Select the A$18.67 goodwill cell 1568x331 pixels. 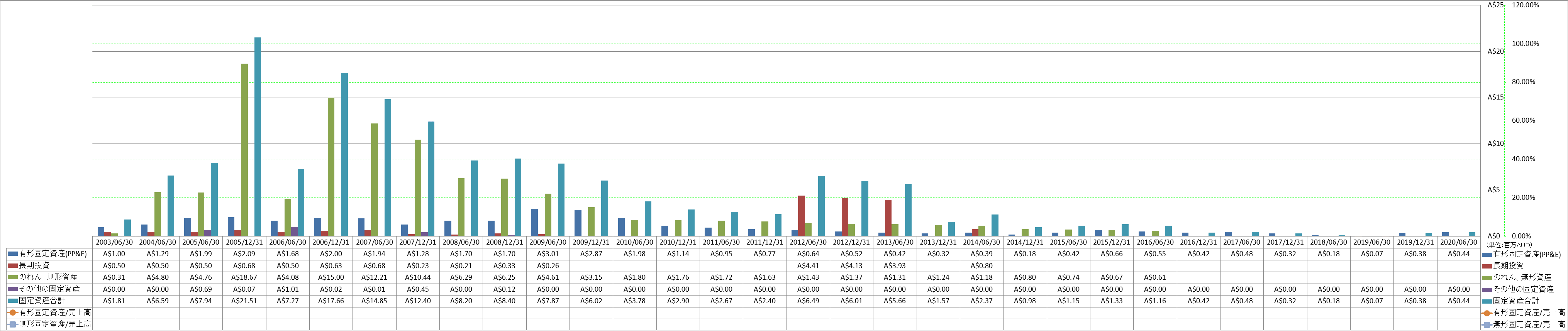[x=244, y=277]
